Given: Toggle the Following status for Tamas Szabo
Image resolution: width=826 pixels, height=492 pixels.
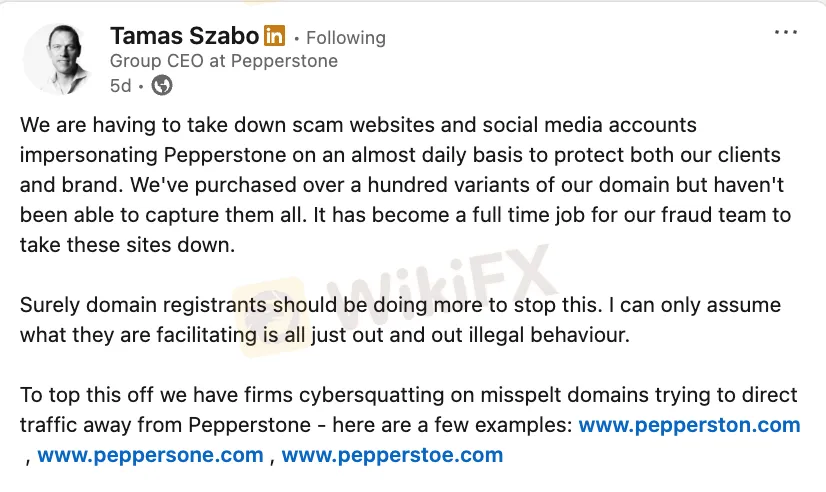Looking at the screenshot, I should [x=345, y=38].
